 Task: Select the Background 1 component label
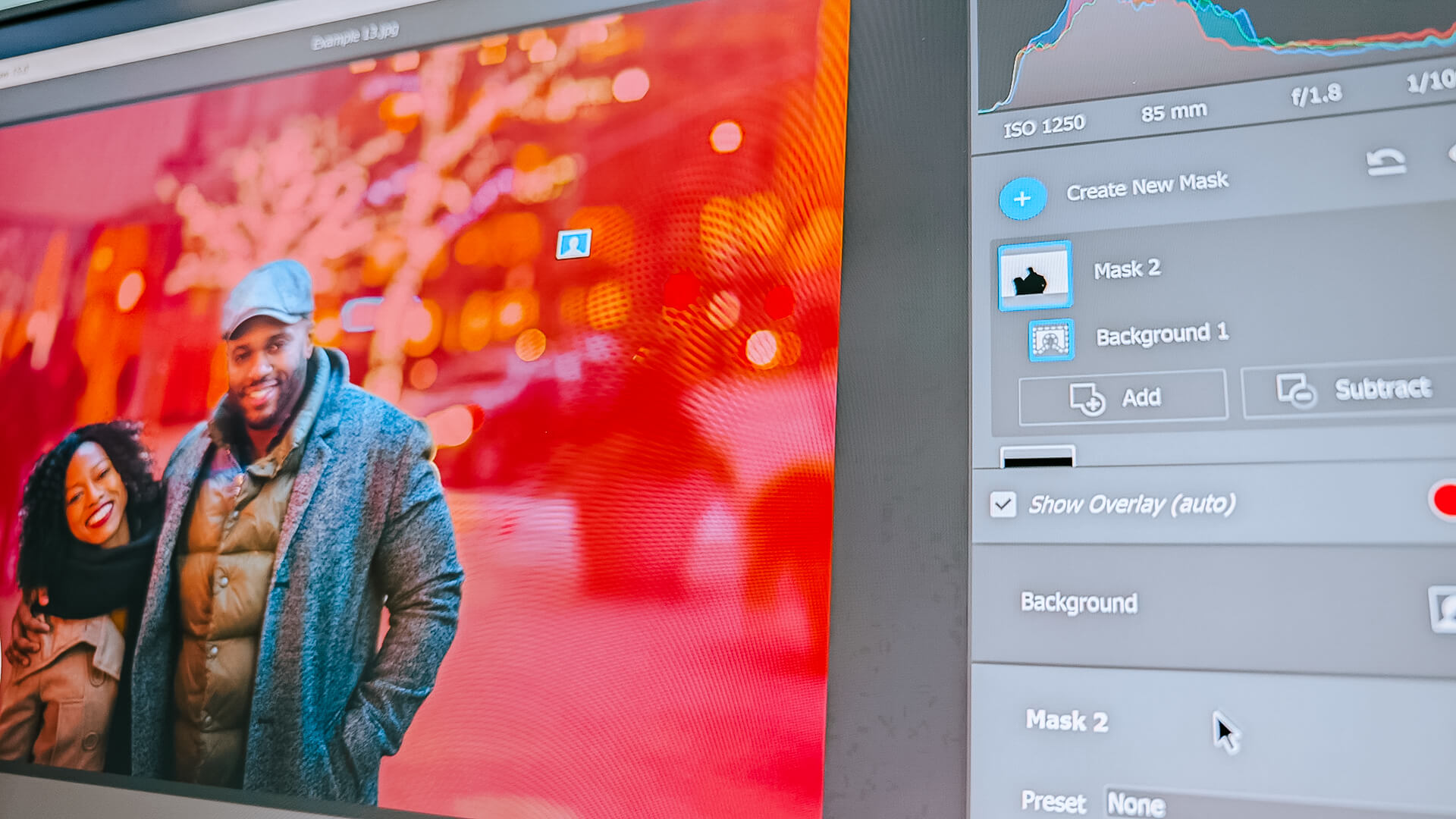coord(1161,334)
